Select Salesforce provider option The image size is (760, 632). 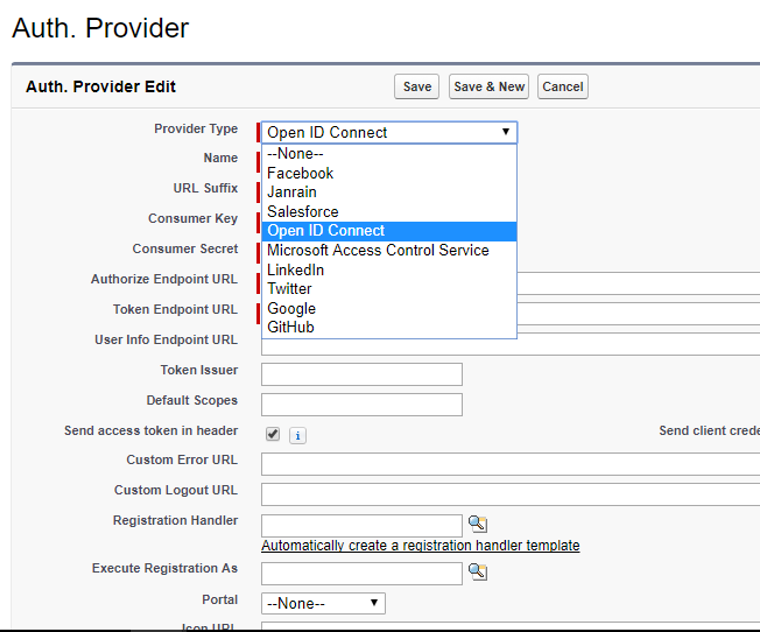pos(303,212)
